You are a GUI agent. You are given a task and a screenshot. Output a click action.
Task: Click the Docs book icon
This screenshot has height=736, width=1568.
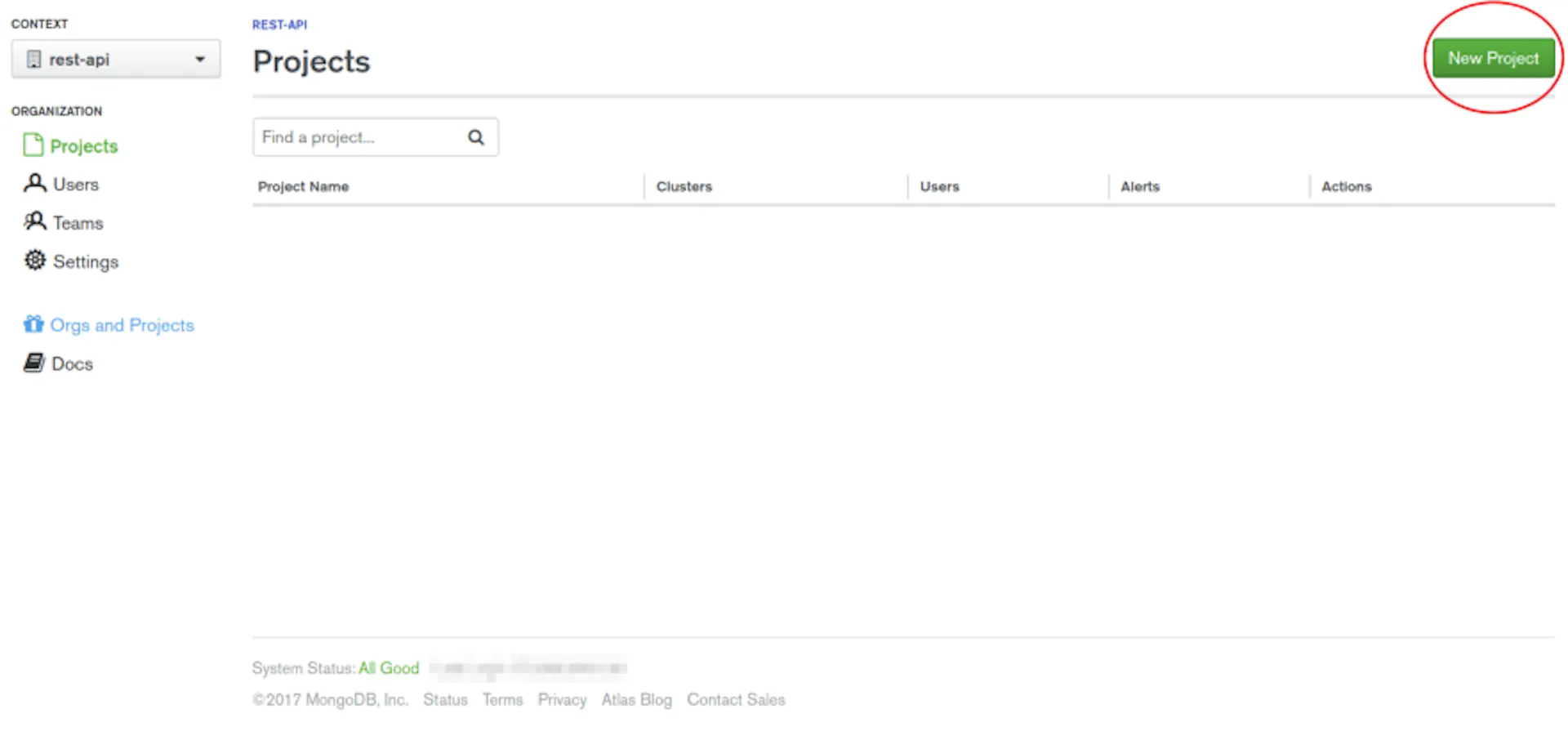pyautogui.click(x=33, y=363)
